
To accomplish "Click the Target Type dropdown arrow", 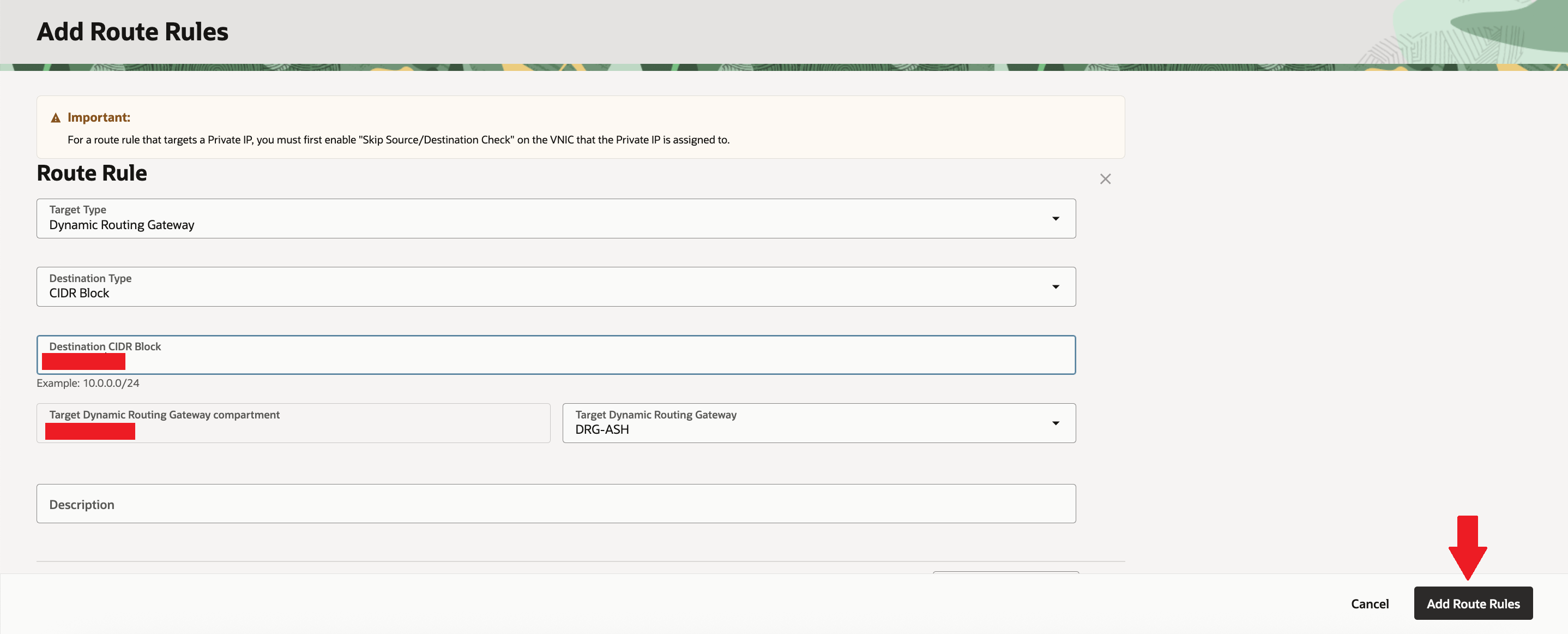I will (1055, 219).
